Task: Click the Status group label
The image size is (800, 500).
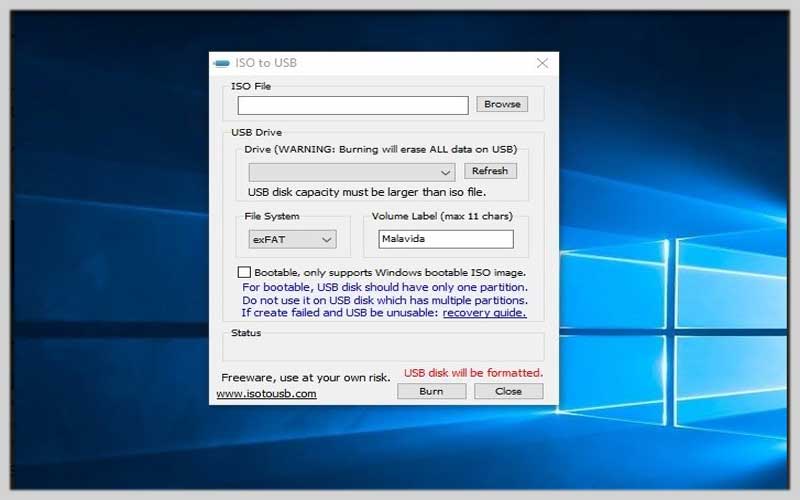Action: pyautogui.click(x=246, y=333)
